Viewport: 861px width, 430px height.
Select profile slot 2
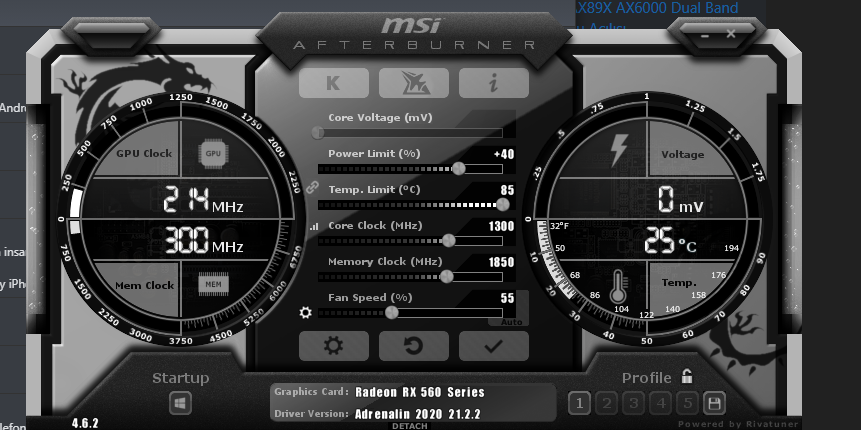pos(607,404)
